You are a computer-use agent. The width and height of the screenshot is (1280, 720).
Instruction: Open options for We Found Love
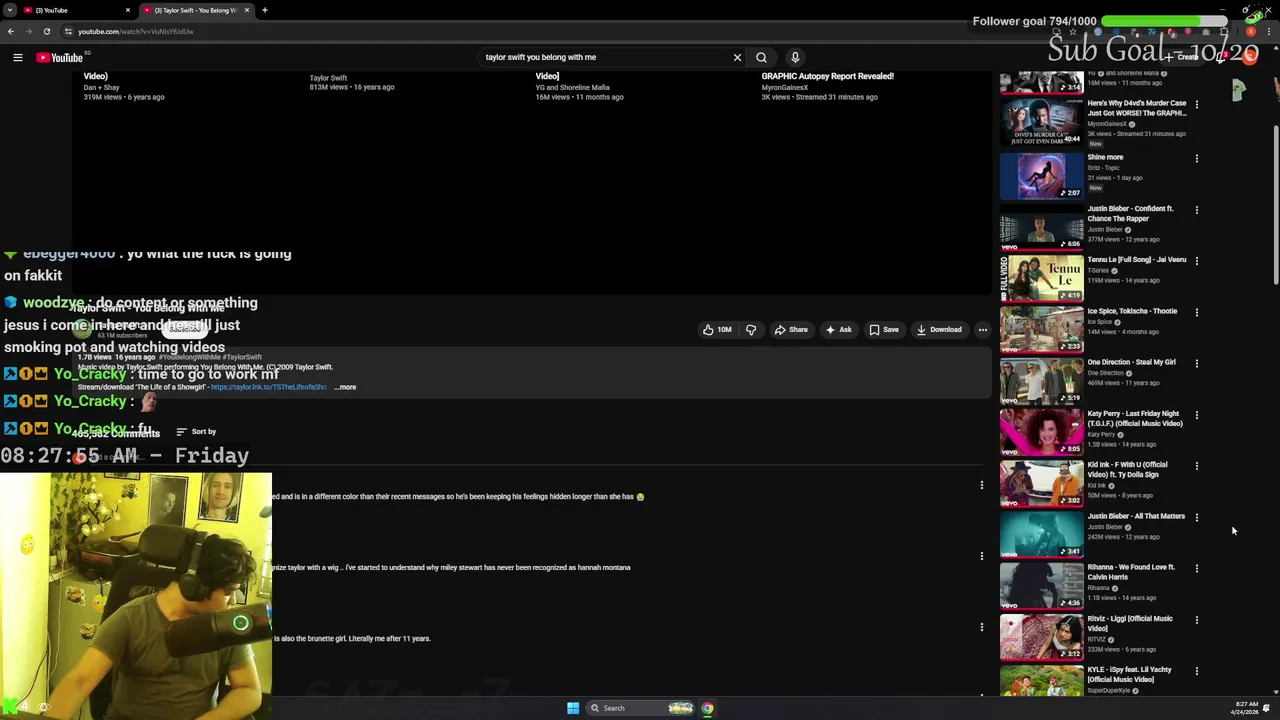(1196, 568)
